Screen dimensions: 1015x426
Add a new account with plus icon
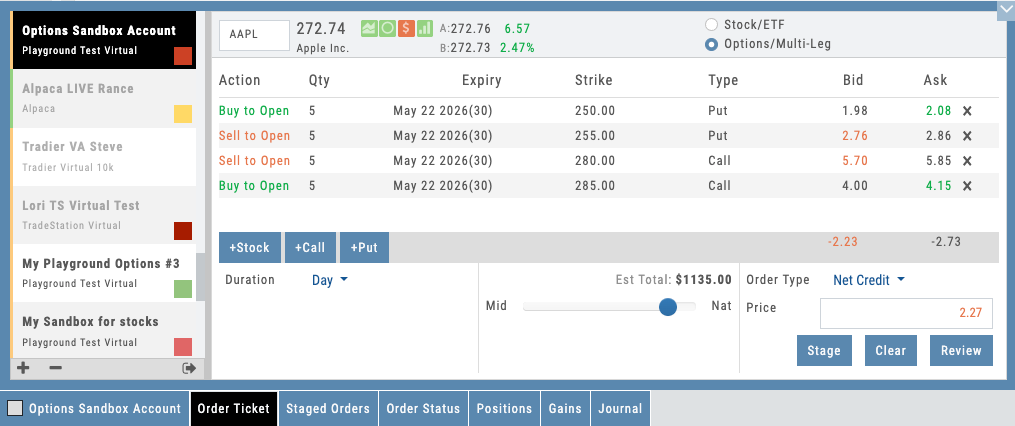pos(23,368)
